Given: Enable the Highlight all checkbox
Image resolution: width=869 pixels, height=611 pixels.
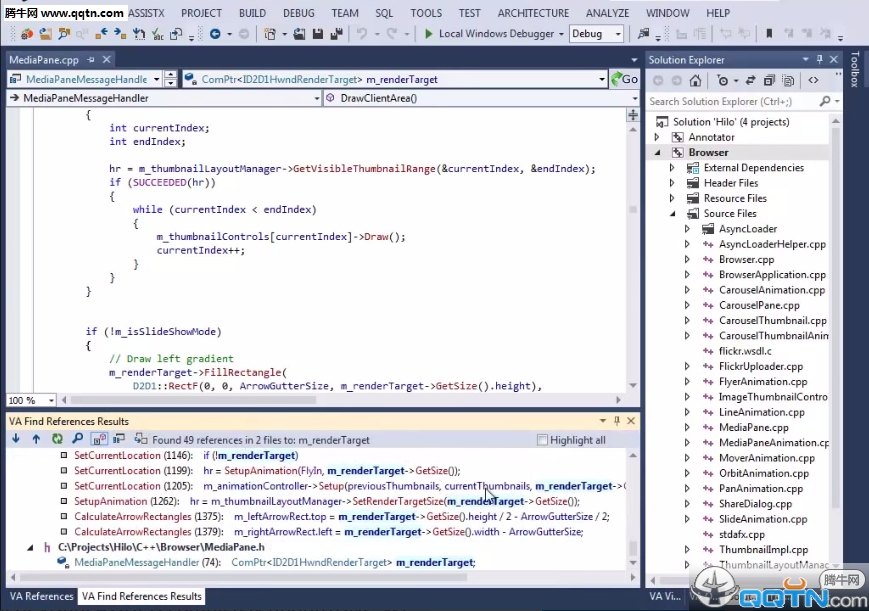Looking at the screenshot, I should pyautogui.click(x=542, y=440).
